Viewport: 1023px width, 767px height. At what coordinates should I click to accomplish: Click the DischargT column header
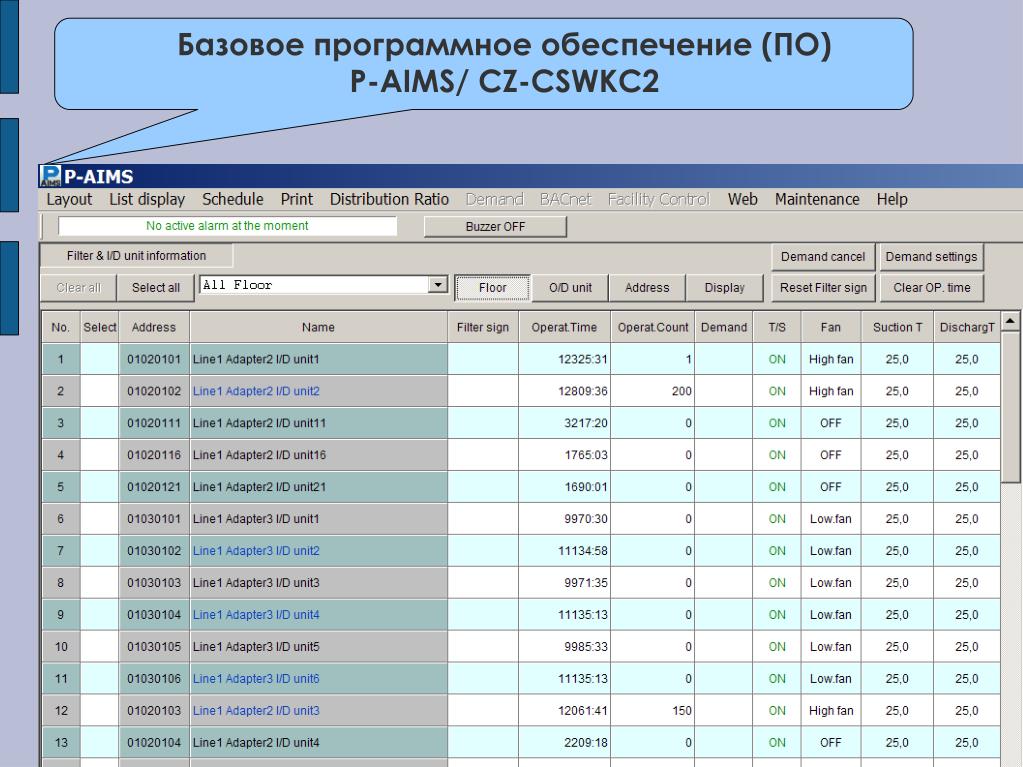[x=967, y=327]
